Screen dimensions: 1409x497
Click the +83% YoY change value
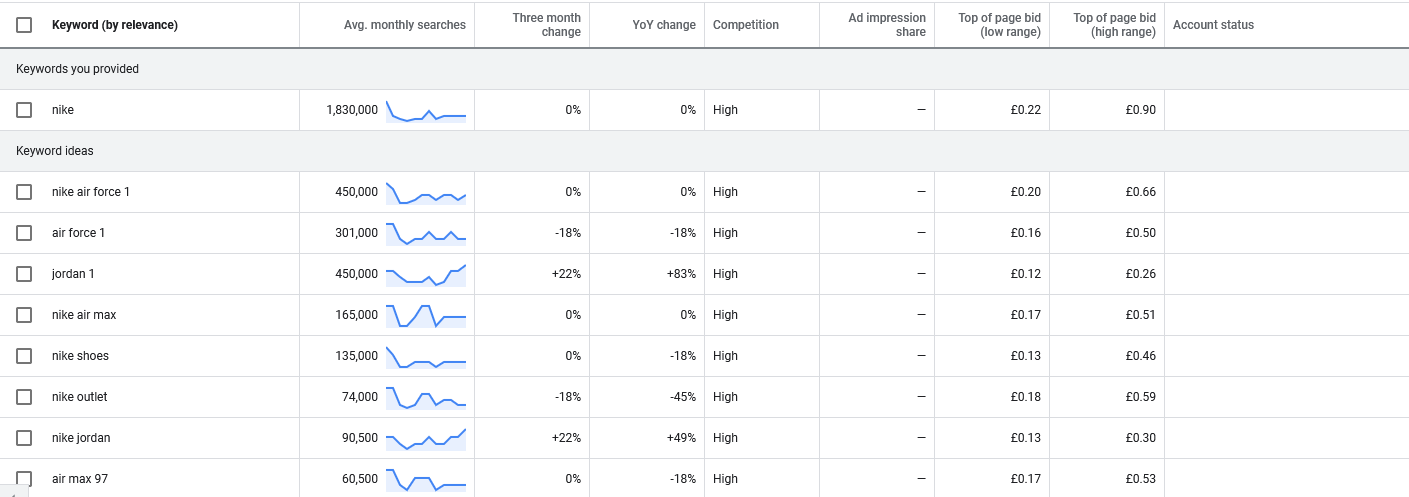(681, 274)
